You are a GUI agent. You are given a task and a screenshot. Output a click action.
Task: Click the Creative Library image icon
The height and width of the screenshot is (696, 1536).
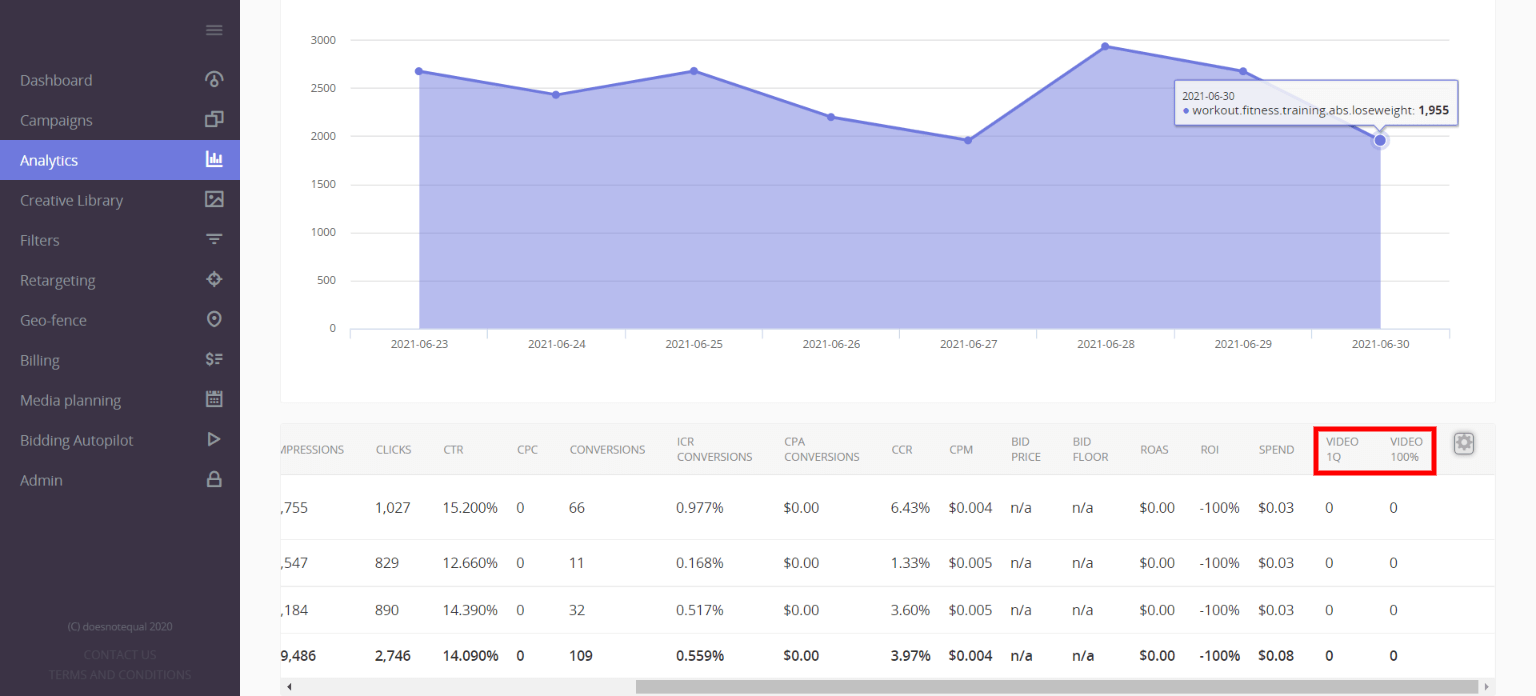(x=214, y=199)
